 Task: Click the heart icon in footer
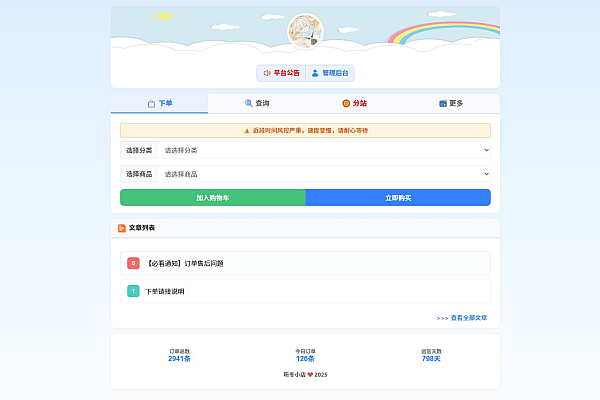(x=310, y=375)
